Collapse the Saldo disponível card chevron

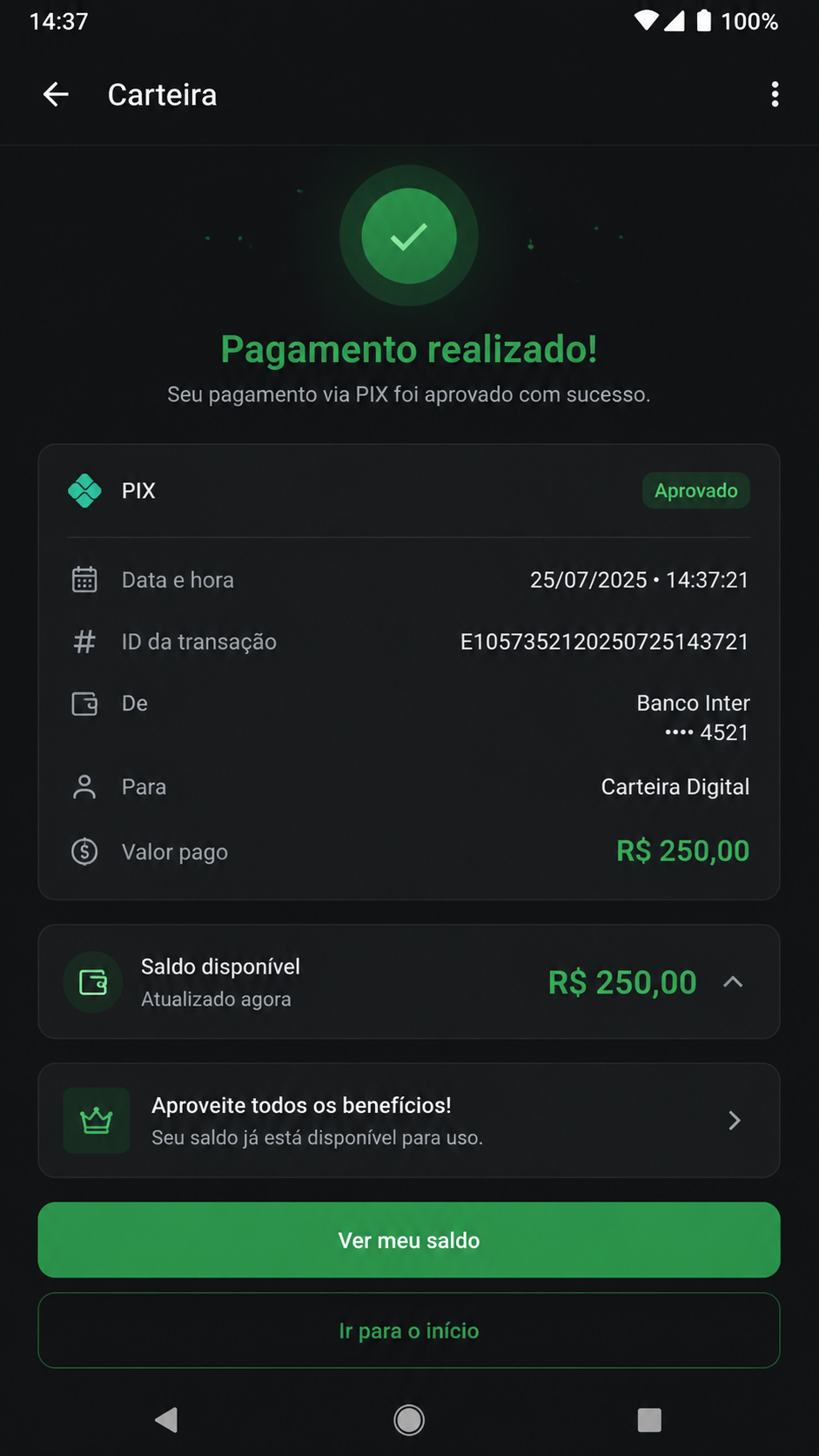(x=733, y=982)
